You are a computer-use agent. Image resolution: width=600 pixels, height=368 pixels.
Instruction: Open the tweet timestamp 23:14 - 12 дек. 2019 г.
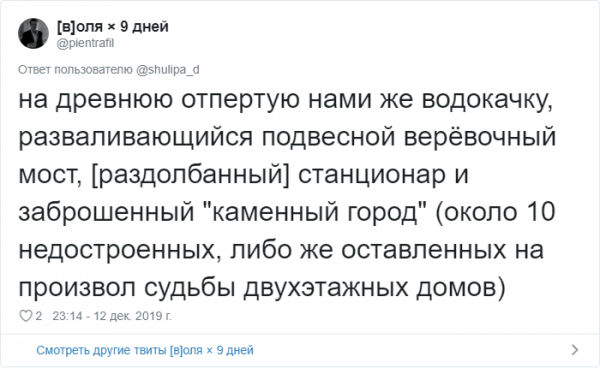click(112, 316)
